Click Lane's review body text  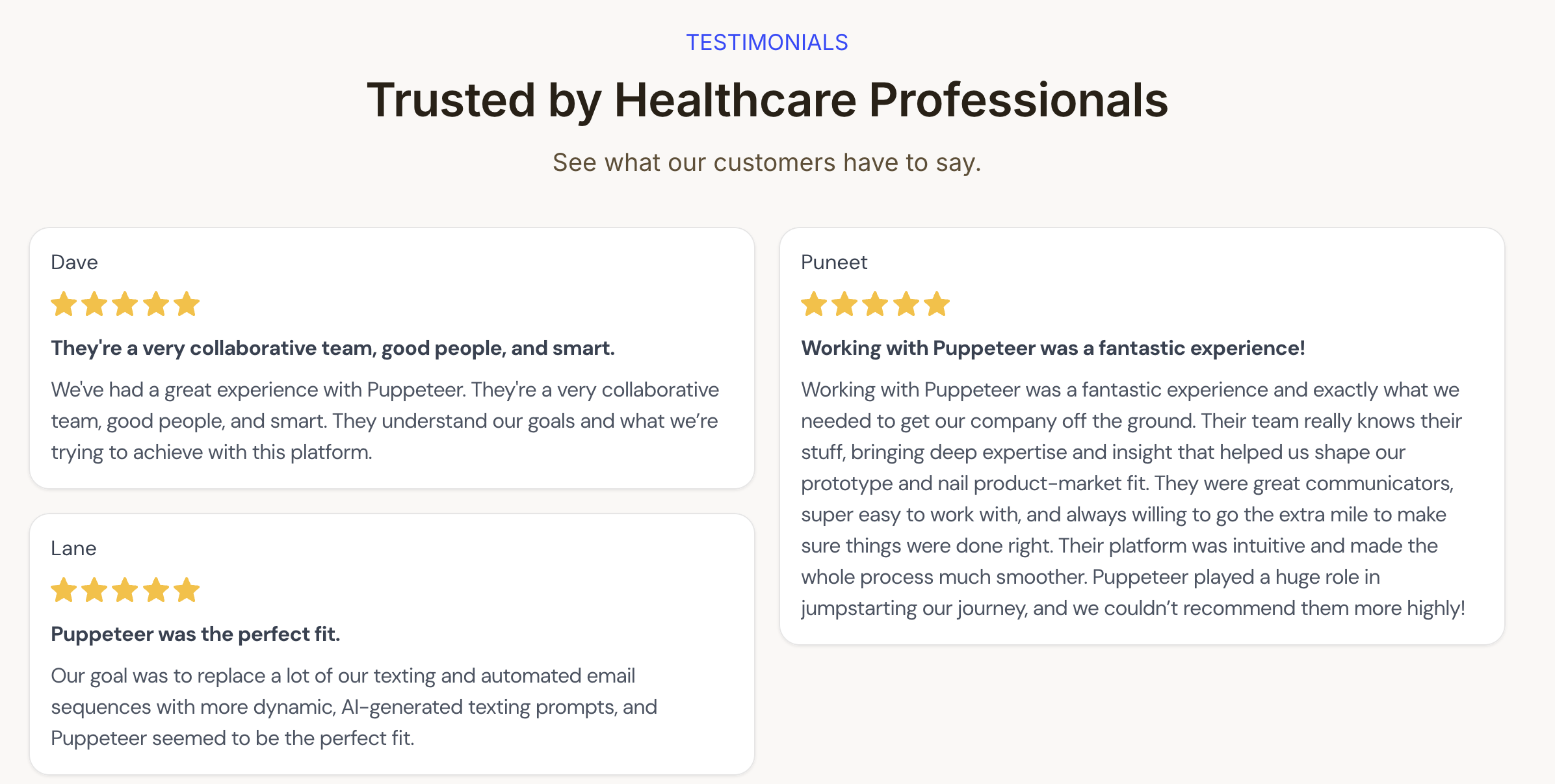(354, 707)
